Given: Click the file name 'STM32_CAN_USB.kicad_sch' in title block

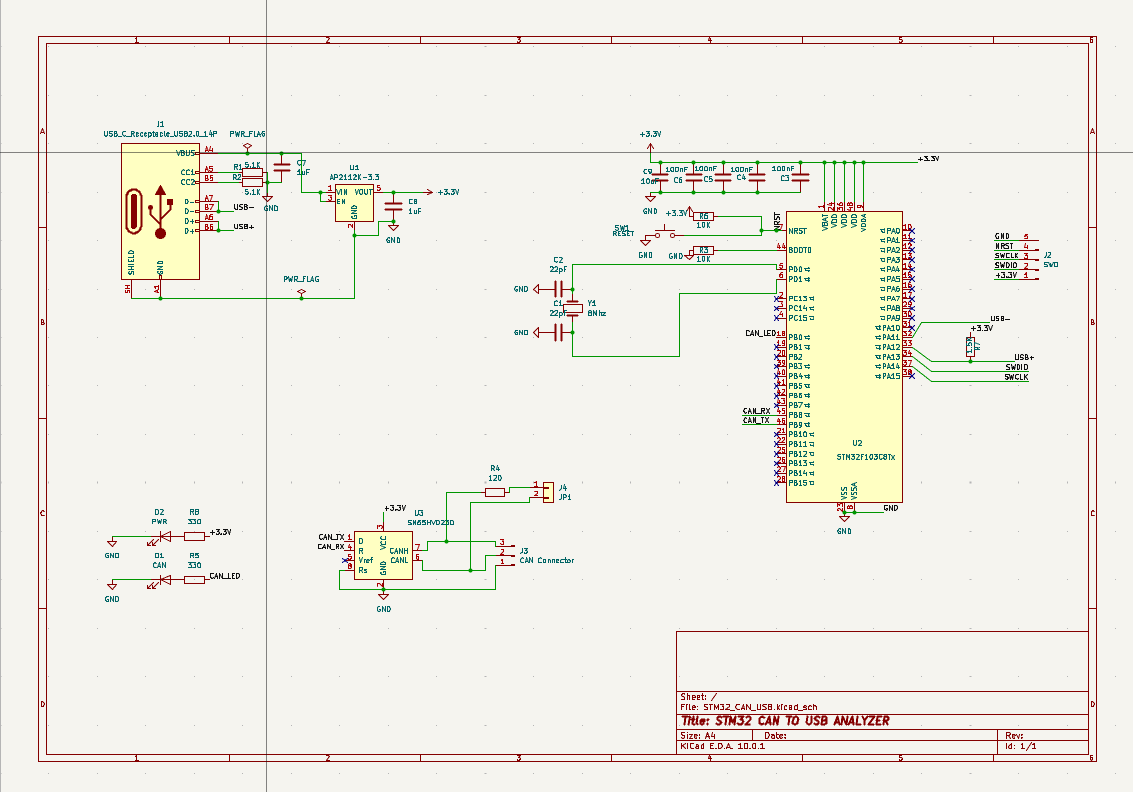Looking at the screenshot, I should click(x=760, y=707).
